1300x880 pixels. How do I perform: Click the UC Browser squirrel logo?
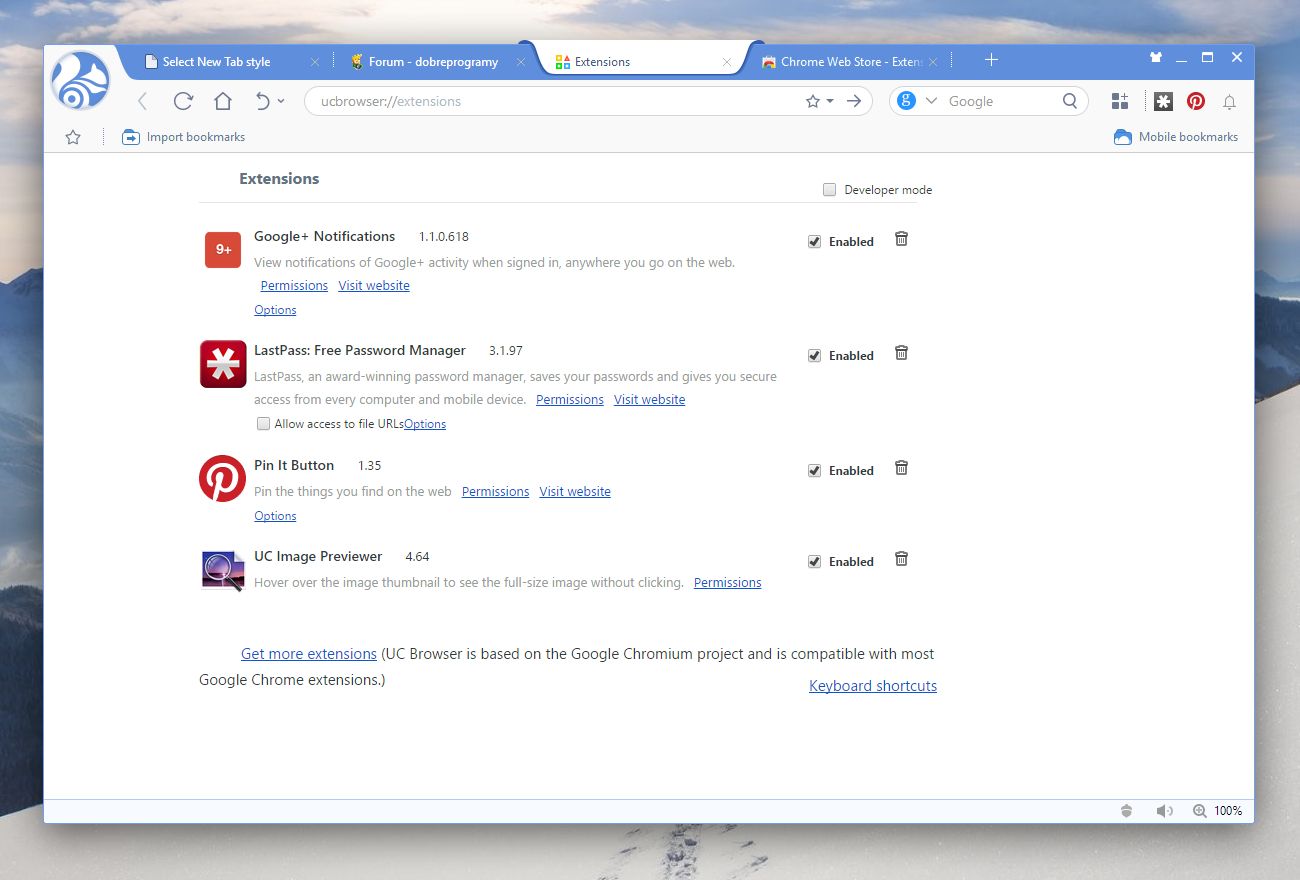coord(80,80)
